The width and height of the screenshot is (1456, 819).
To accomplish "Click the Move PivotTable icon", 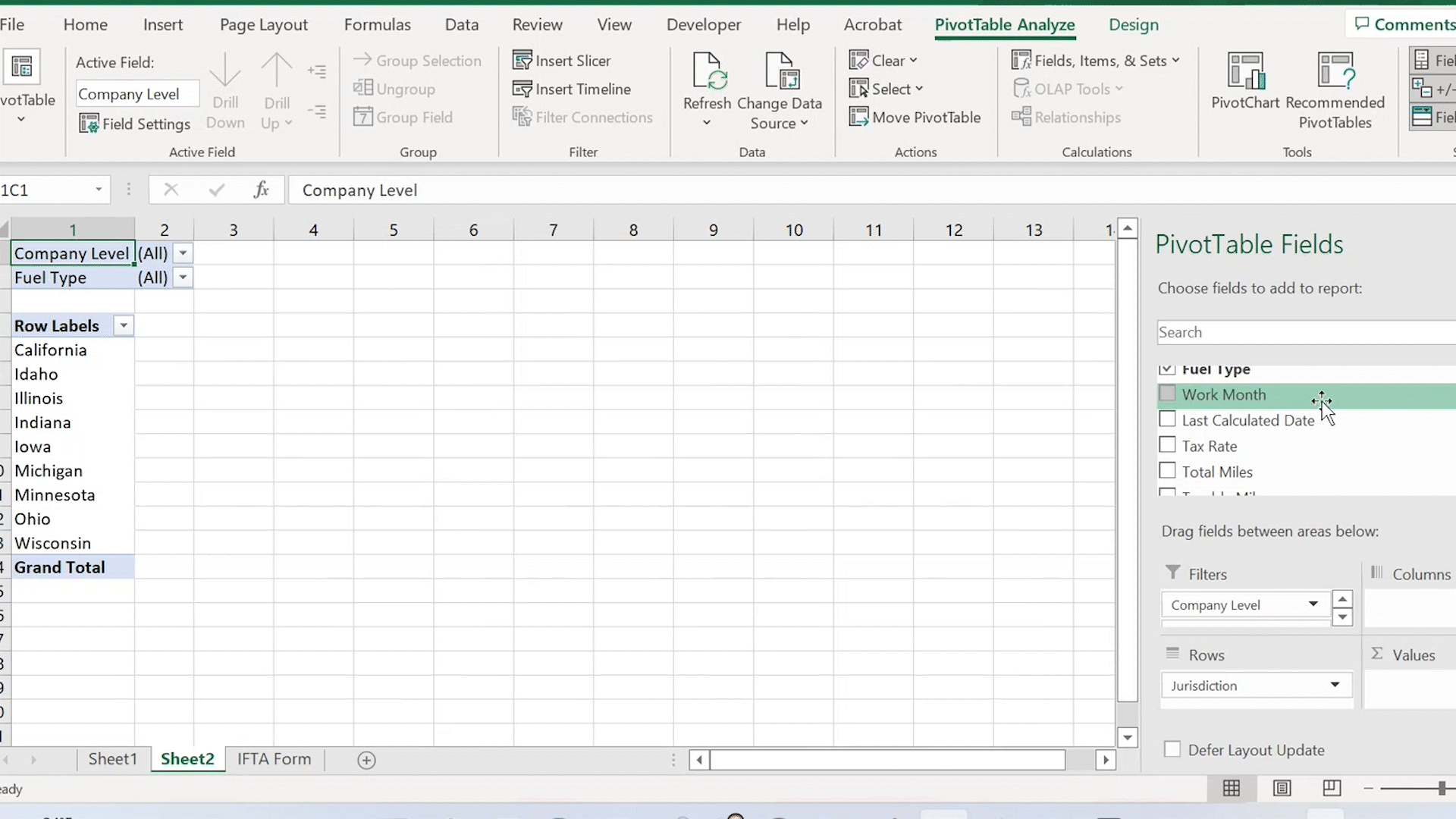I will point(858,117).
